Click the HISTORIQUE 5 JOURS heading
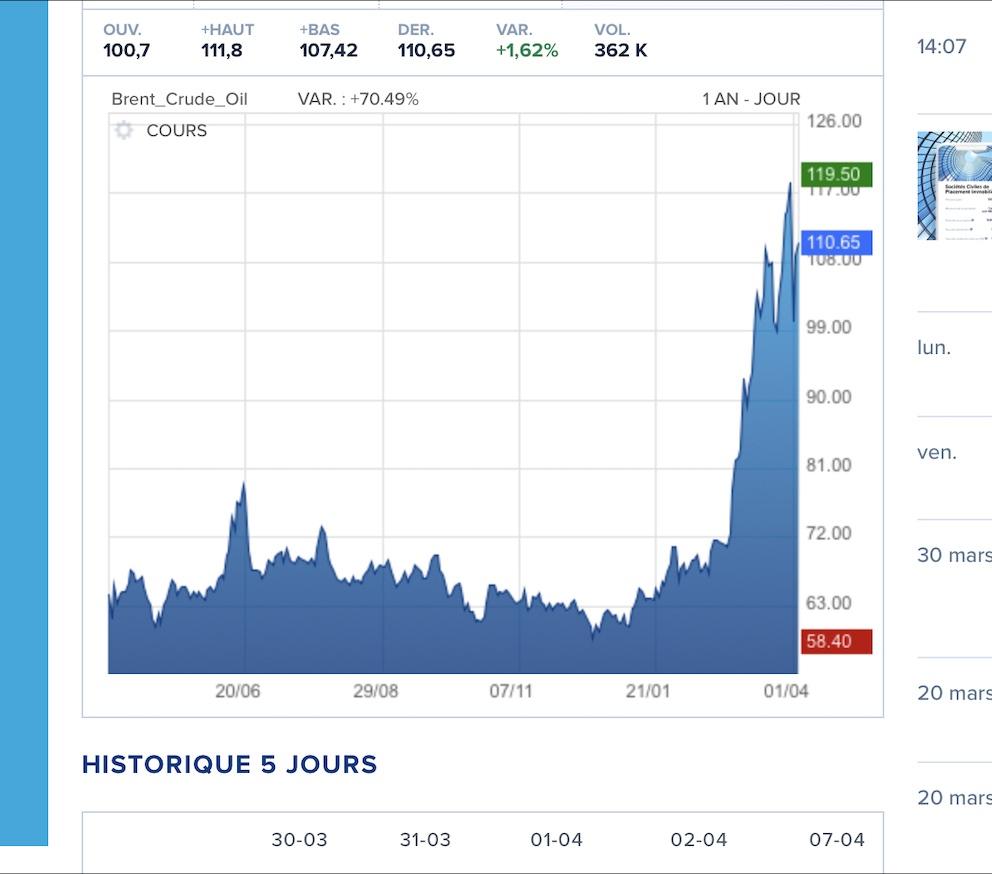 click(229, 765)
